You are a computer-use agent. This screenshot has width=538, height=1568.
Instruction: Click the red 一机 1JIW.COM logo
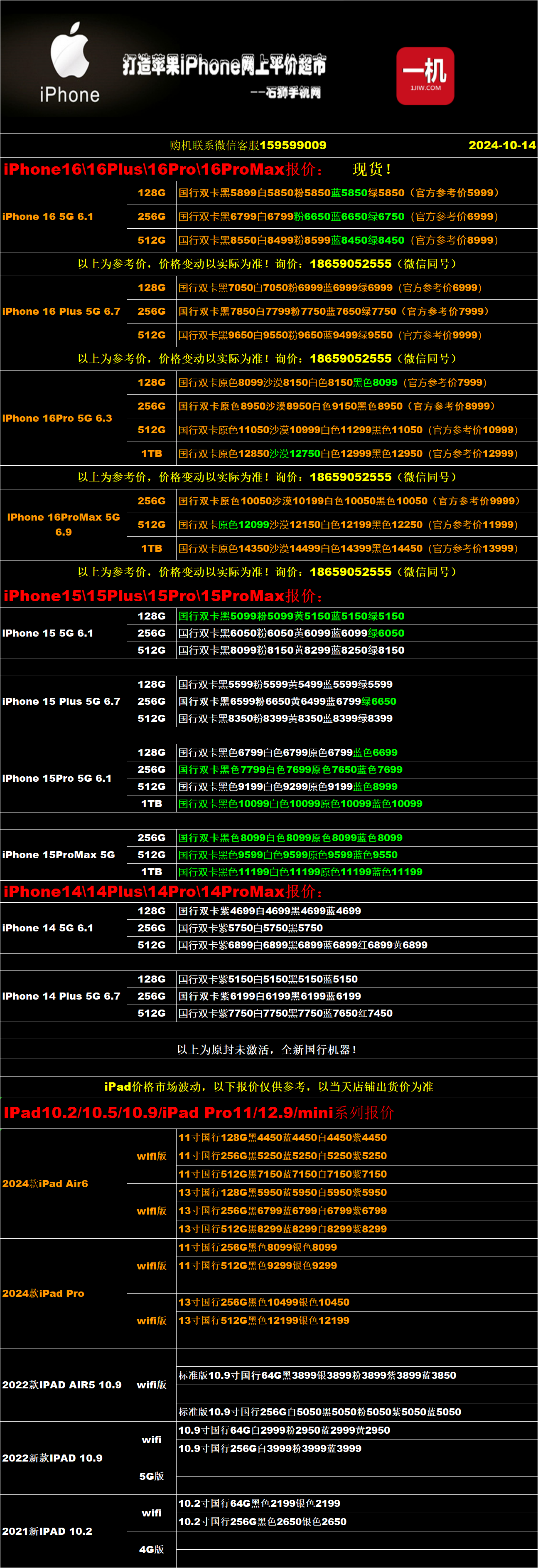coord(425,76)
